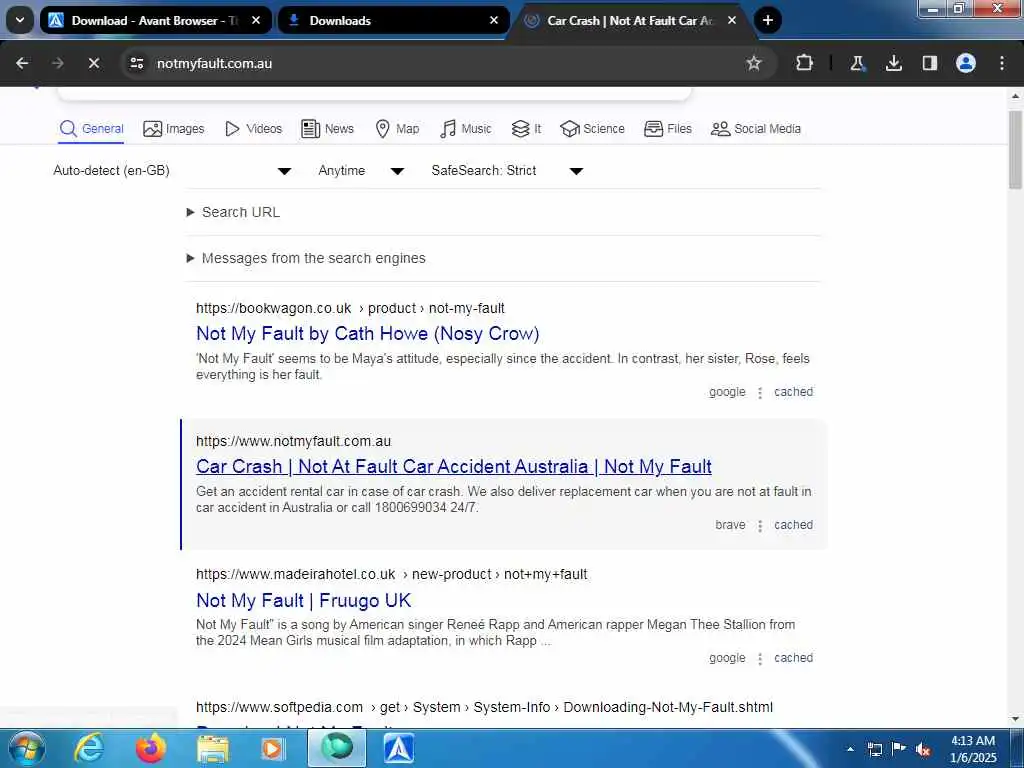Image resolution: width=1024 pixels, height=768 pixels.
Task: Show browser downloads tray icon
Action: pyautogui.click(x=893, y=63)
